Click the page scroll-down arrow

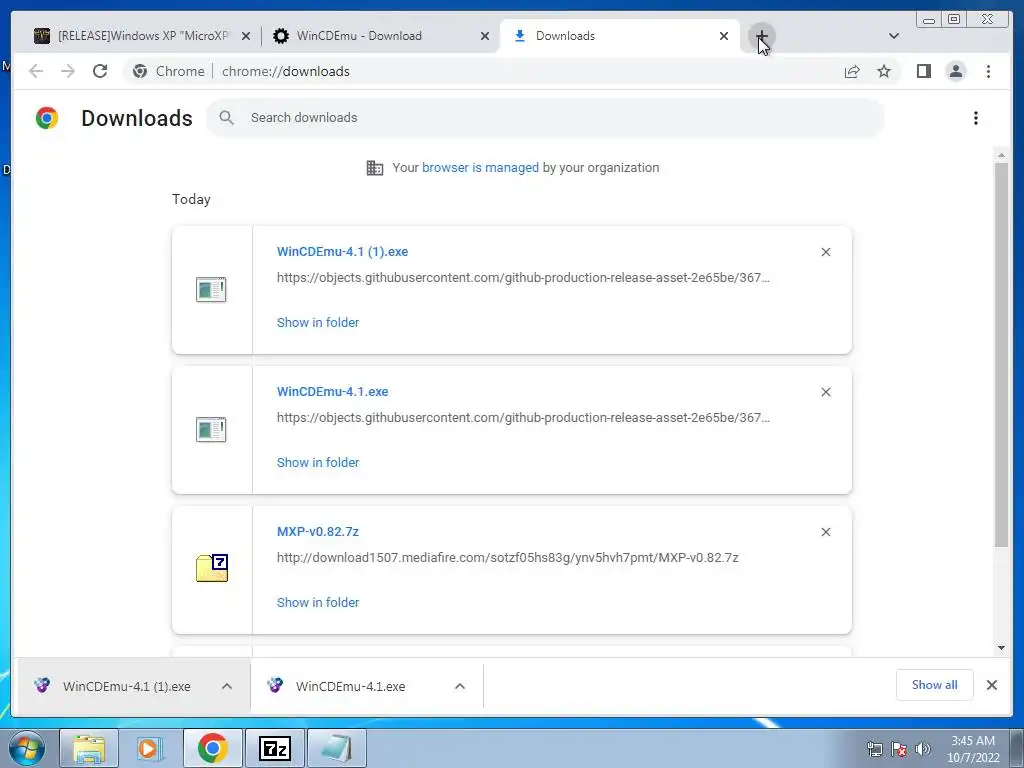coord(1001,648)
